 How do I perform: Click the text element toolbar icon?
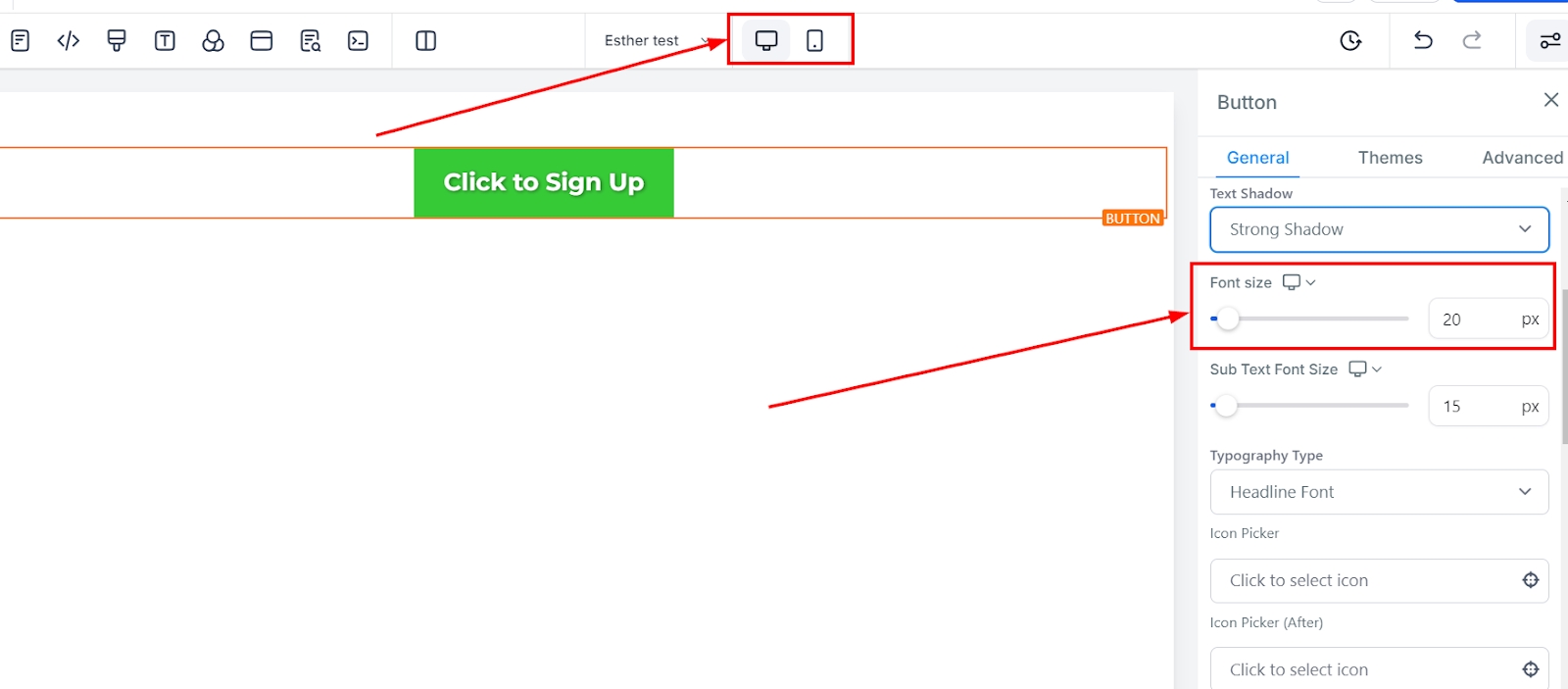(165, 40)
